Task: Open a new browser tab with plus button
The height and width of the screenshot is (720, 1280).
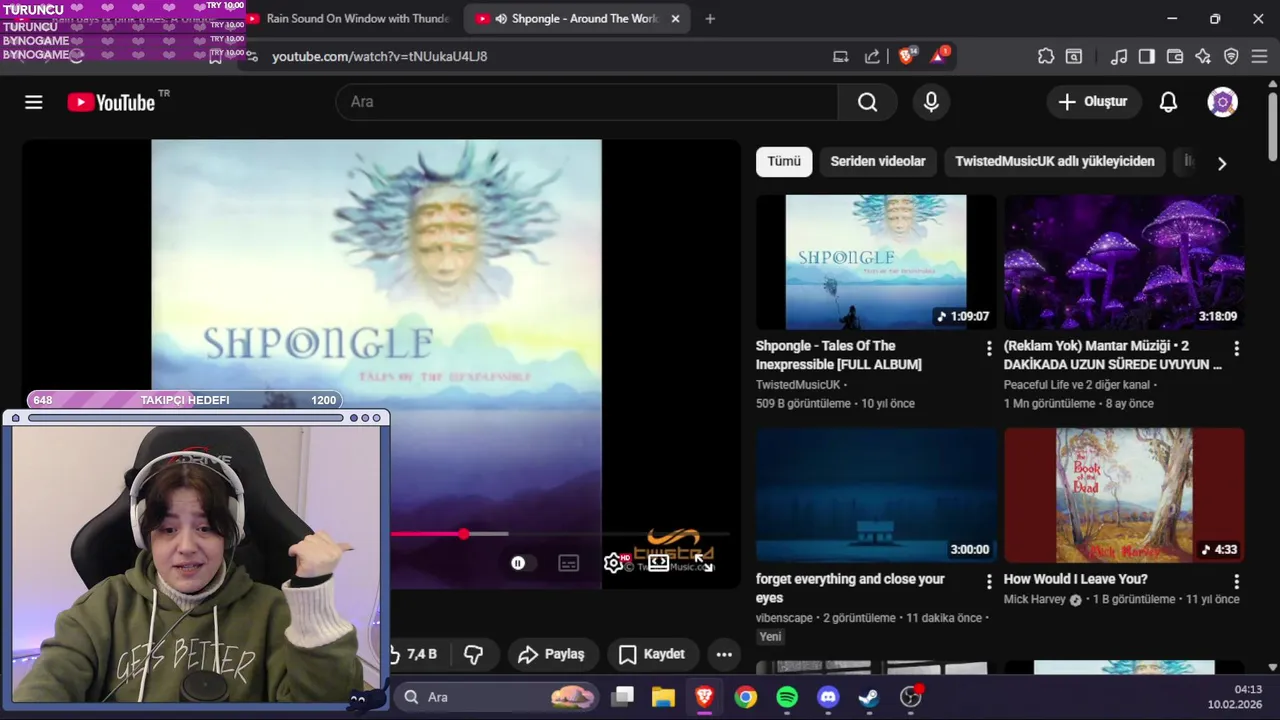Action: [710, 19]
